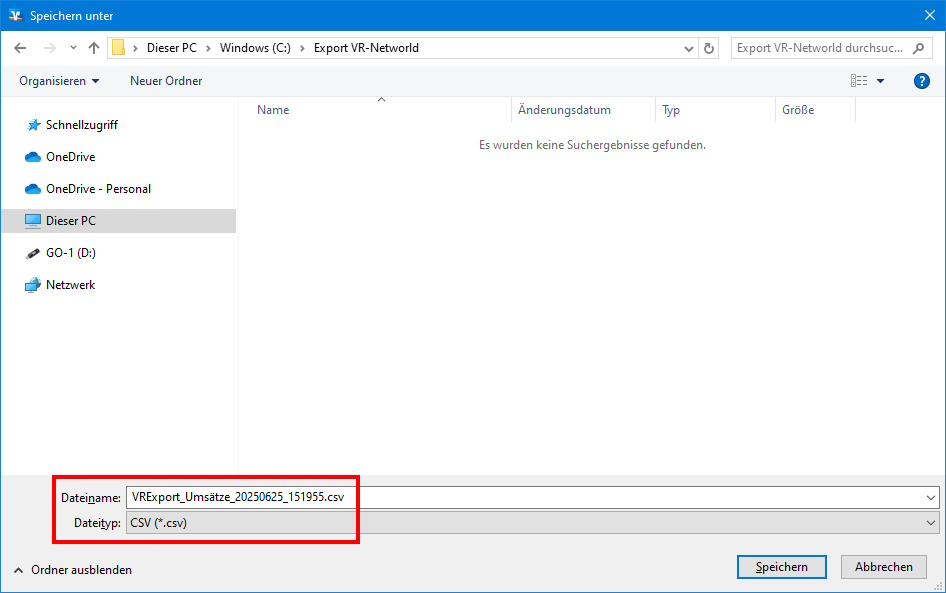
Task: Click the app icon in title bar
Action: pos(15,16)
